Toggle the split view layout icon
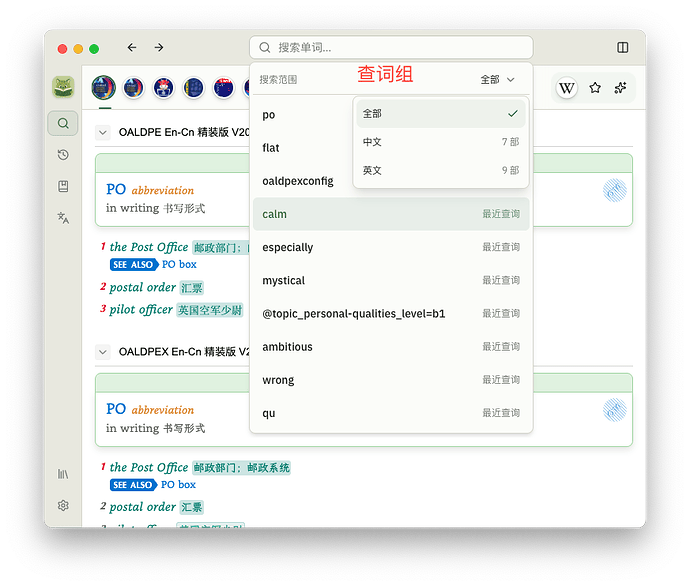Viewport: 690px width, 586px height. pos(622,47)
